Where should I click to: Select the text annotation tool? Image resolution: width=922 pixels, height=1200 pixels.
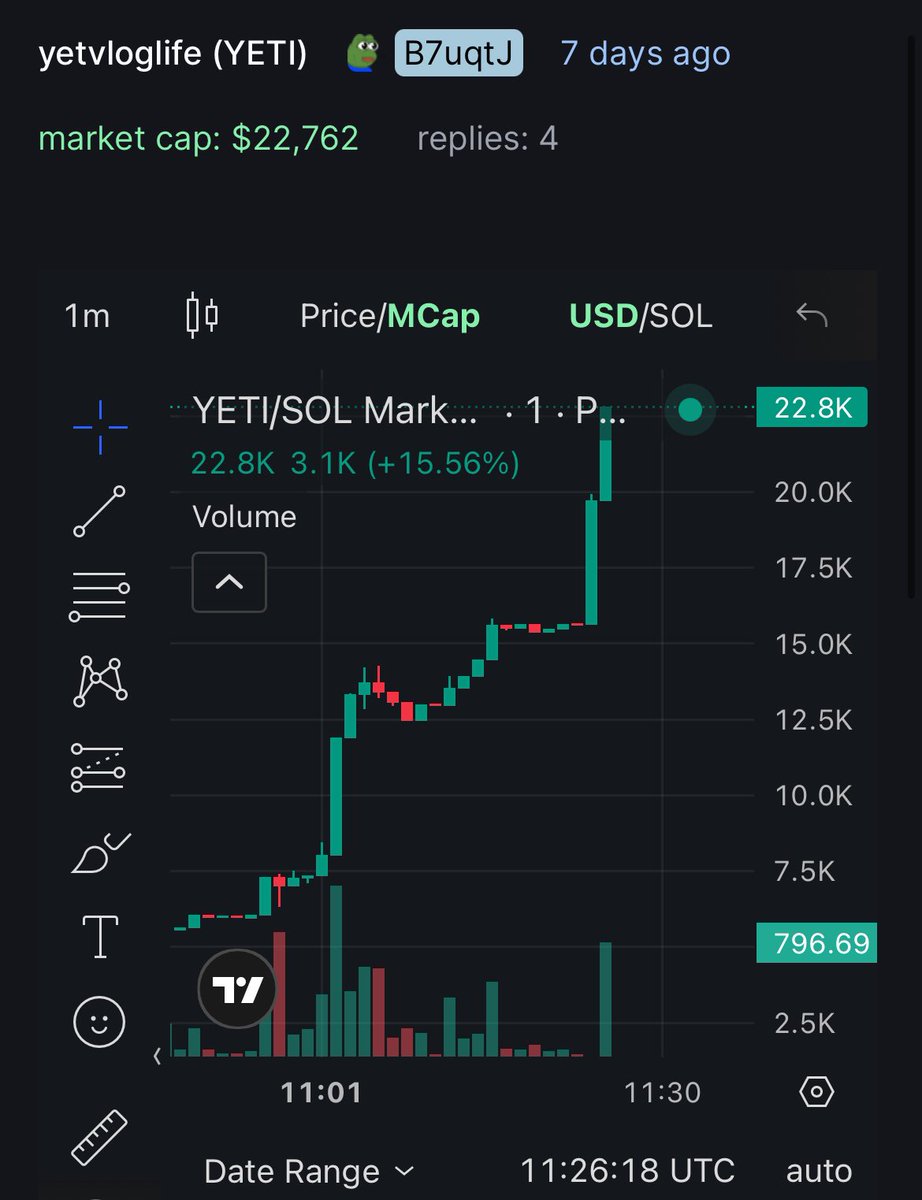(100, 937)
